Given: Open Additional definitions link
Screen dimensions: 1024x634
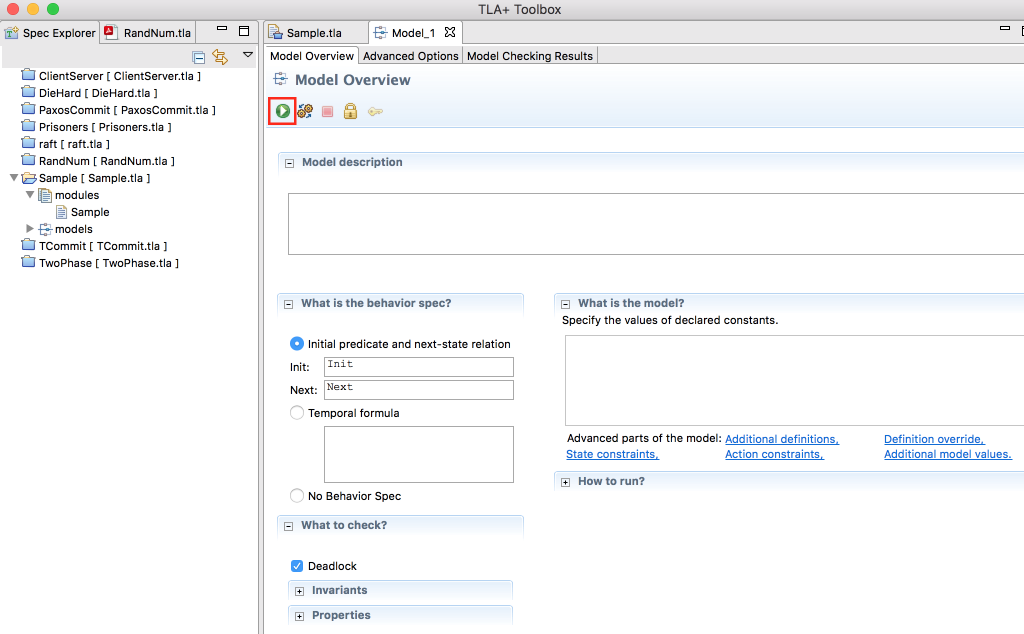Looking at the screenshot, I should 782,439.
